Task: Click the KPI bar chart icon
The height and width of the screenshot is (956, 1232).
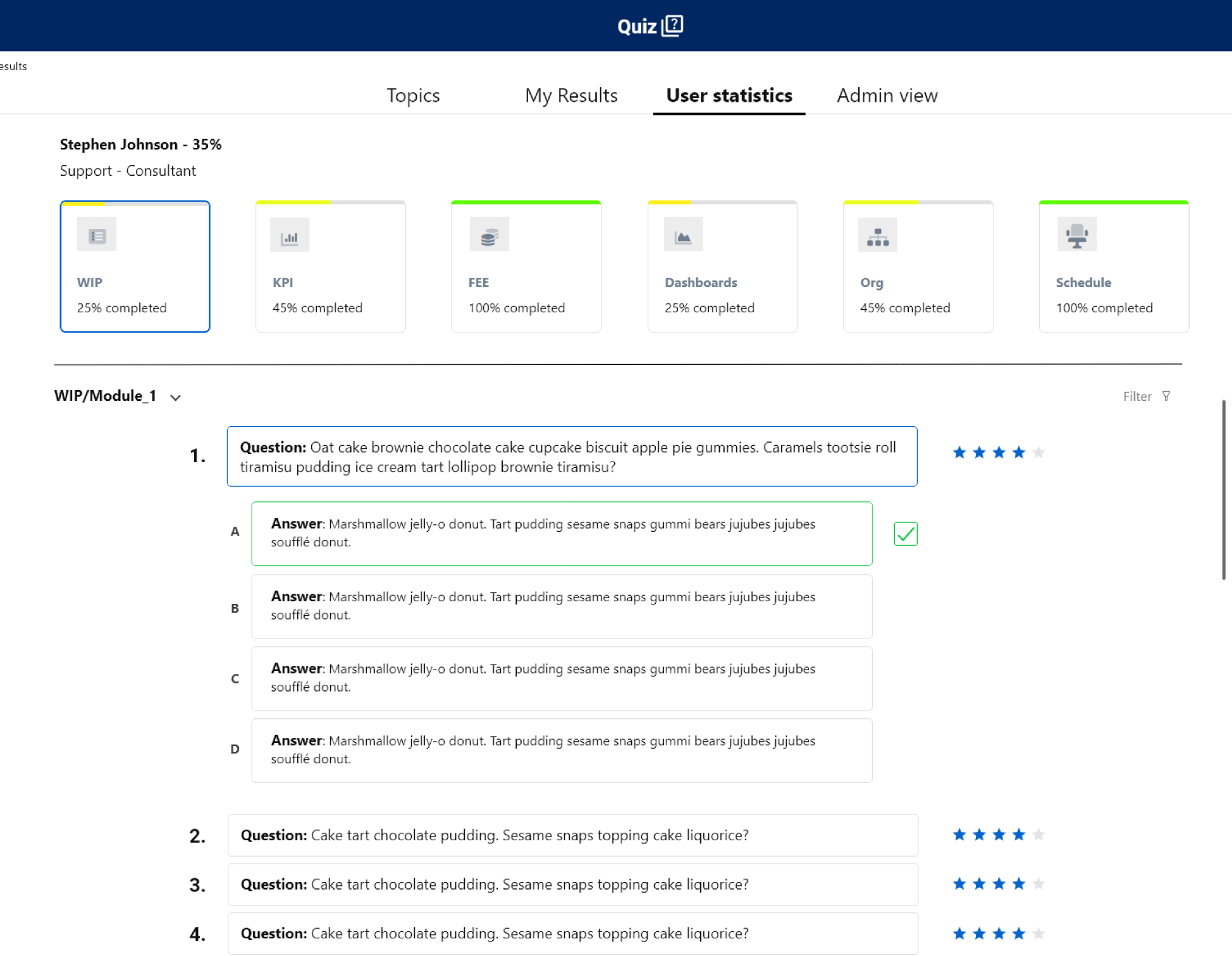Action: pyautogui.click(x=290, y=236)
